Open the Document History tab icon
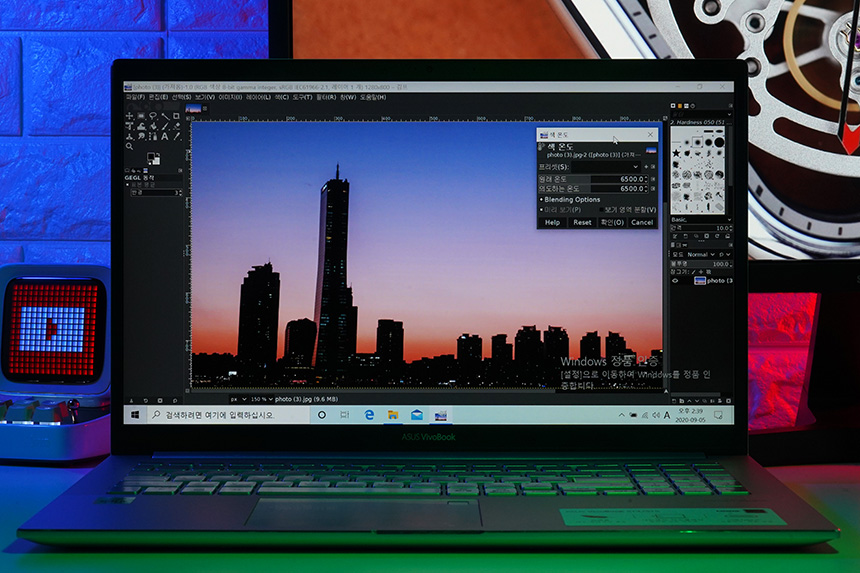This screenshot has height=573, width=860. (x=693, y=106)
